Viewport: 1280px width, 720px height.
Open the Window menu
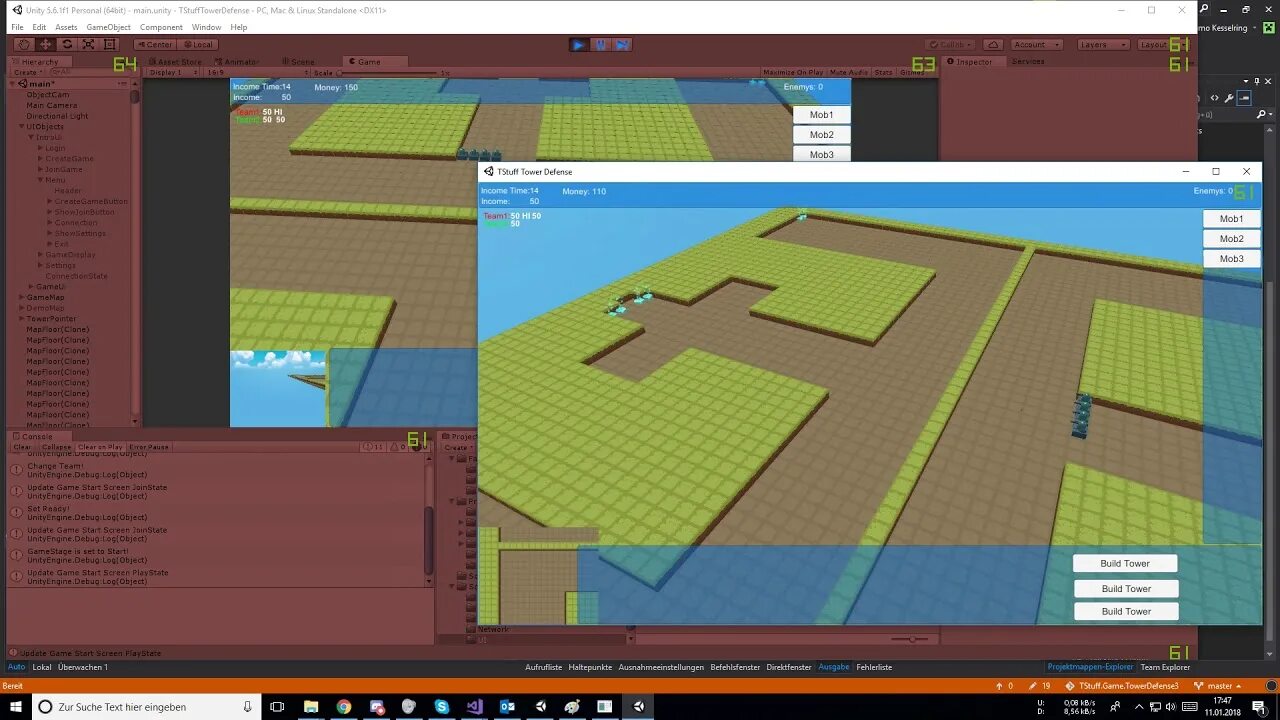click(206, 27)
